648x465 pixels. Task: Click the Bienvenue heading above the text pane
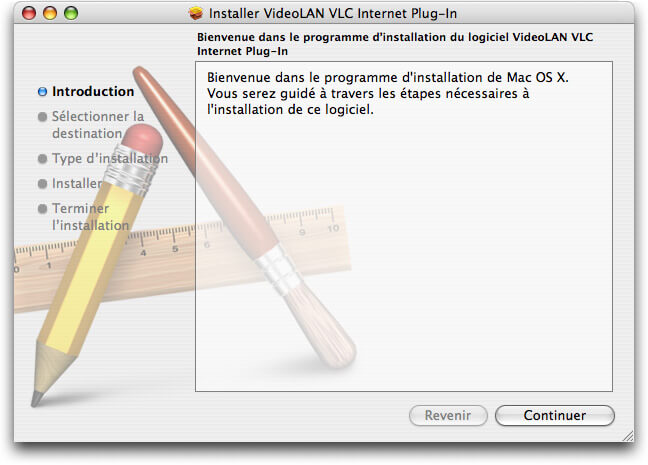pos(395,44)
